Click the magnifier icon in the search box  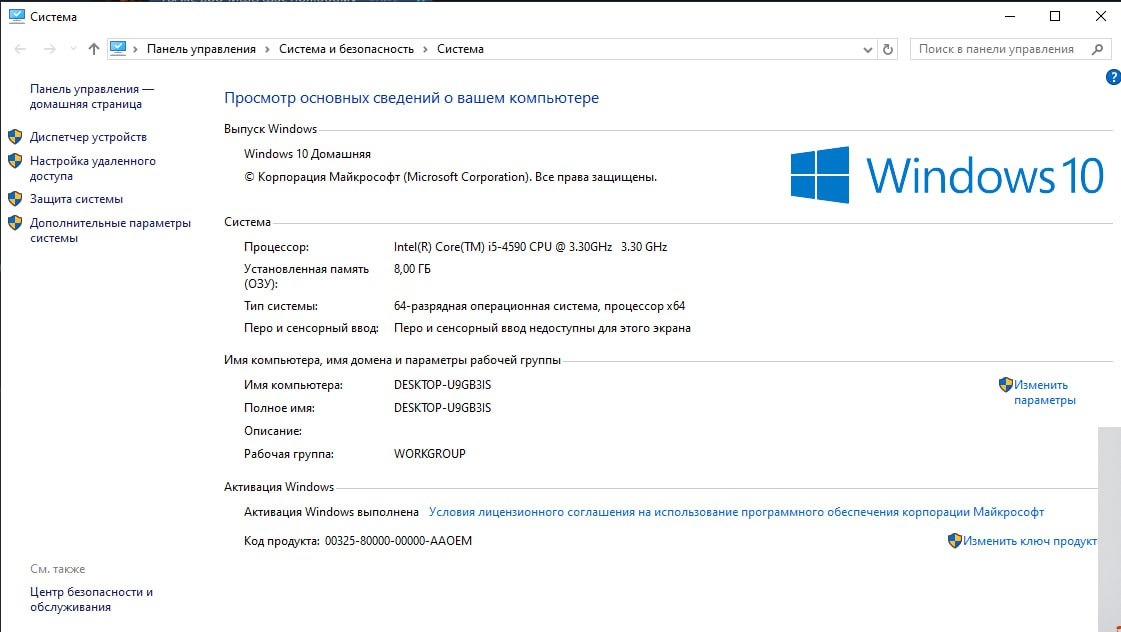point(1097,49)
